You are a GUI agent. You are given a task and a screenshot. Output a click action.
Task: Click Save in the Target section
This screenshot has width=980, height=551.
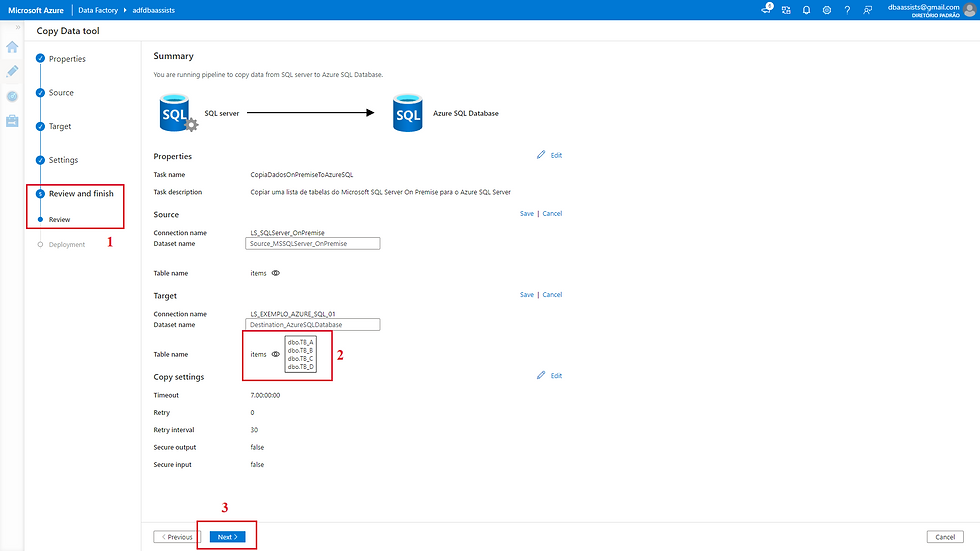click(x=527, y=295)
